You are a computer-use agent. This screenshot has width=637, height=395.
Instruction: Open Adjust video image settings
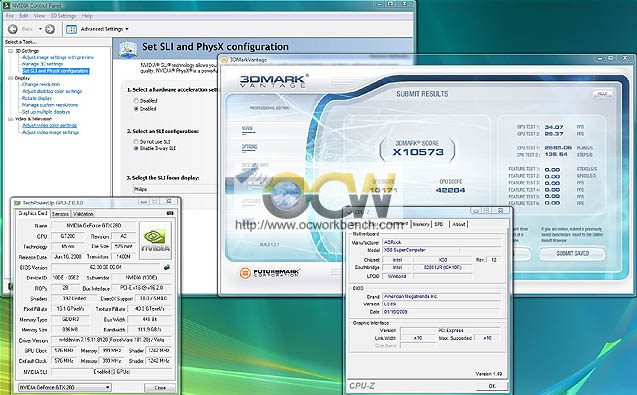50,132
